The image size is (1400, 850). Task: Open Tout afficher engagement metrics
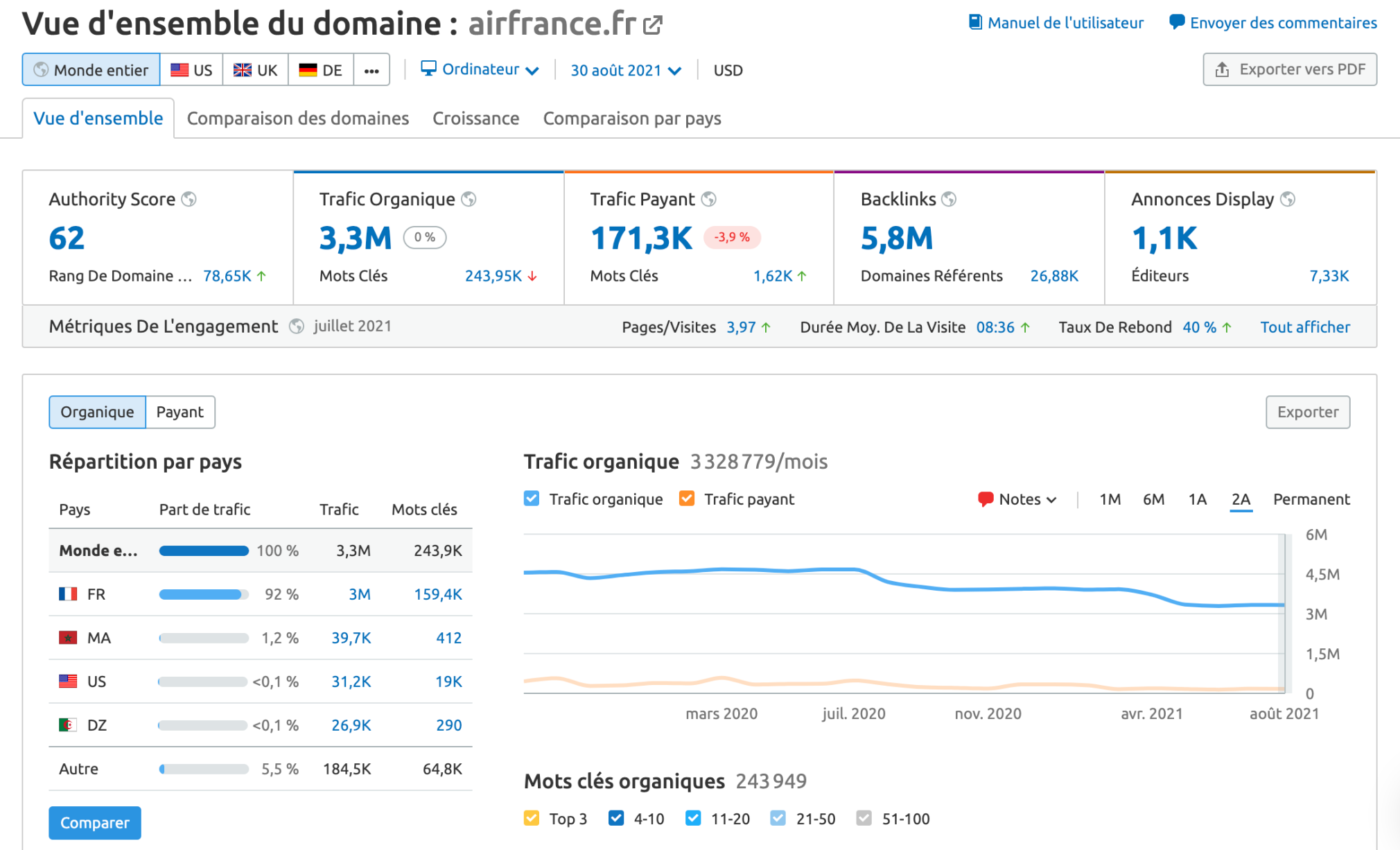pyautogui.click(x=1304, y=327)
